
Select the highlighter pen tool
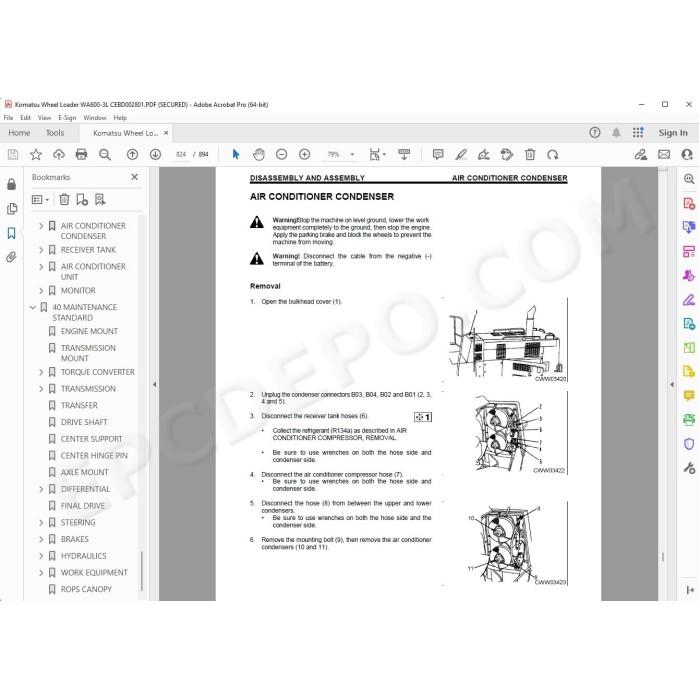tap(461, 154)
